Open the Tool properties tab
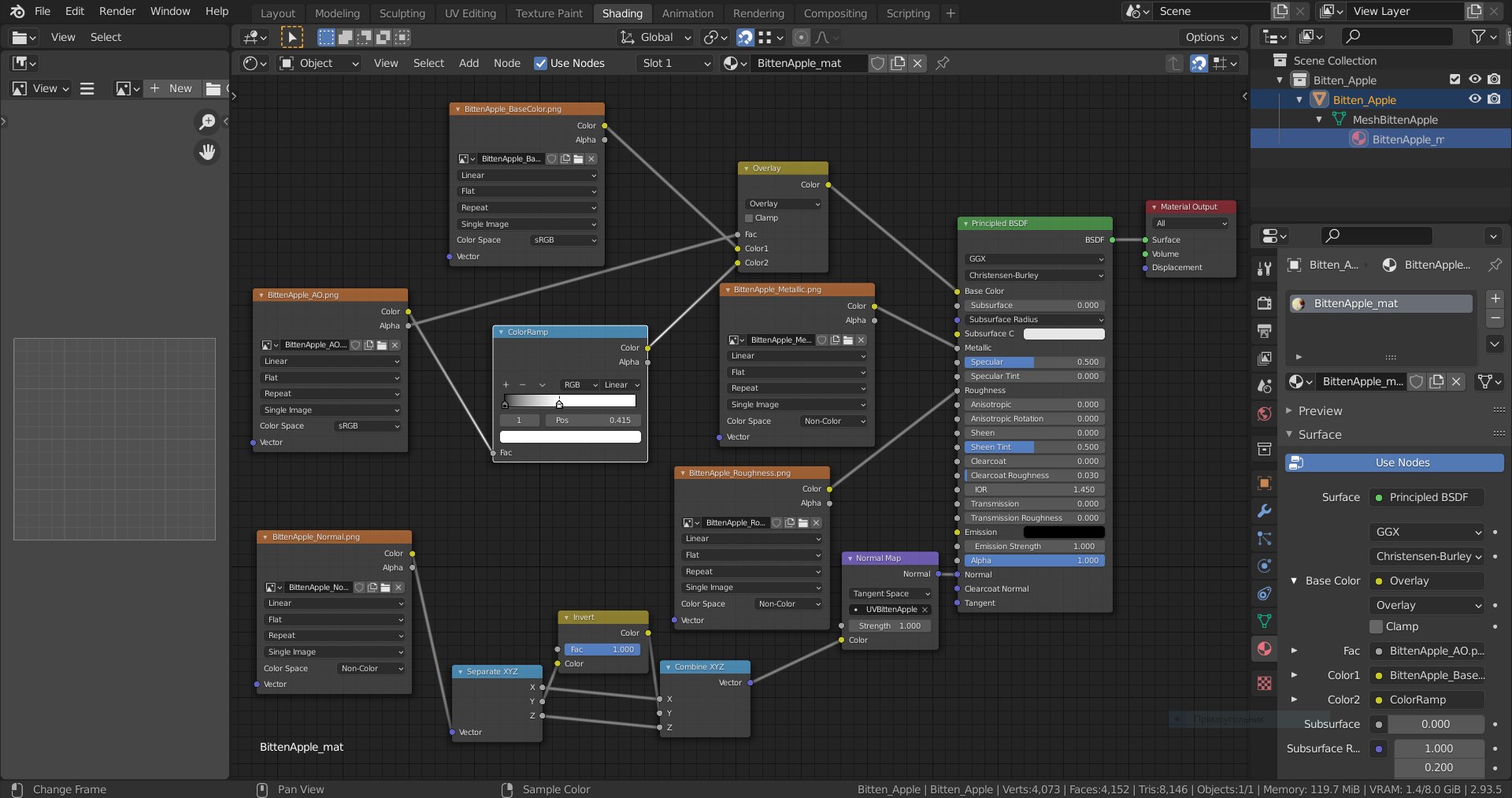 click(x=1264, y=269)
